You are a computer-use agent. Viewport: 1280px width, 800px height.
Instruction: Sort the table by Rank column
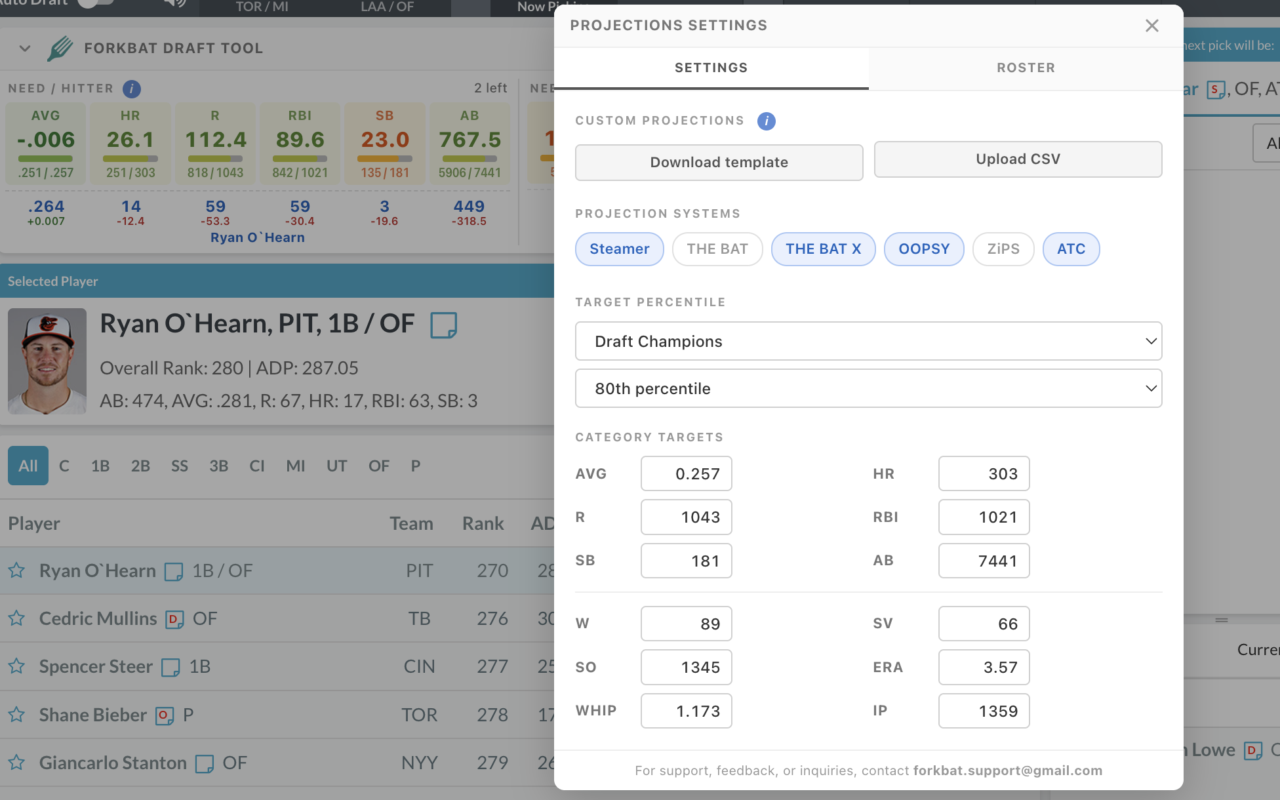coord(483,523)
